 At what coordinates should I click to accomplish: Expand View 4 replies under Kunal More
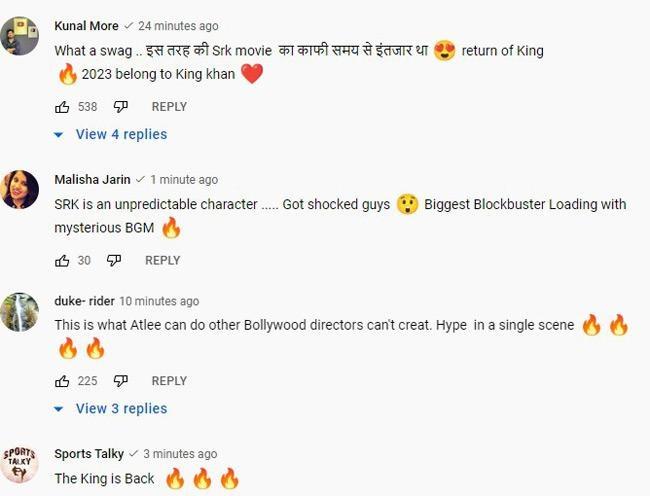click(x=111, y=134)
